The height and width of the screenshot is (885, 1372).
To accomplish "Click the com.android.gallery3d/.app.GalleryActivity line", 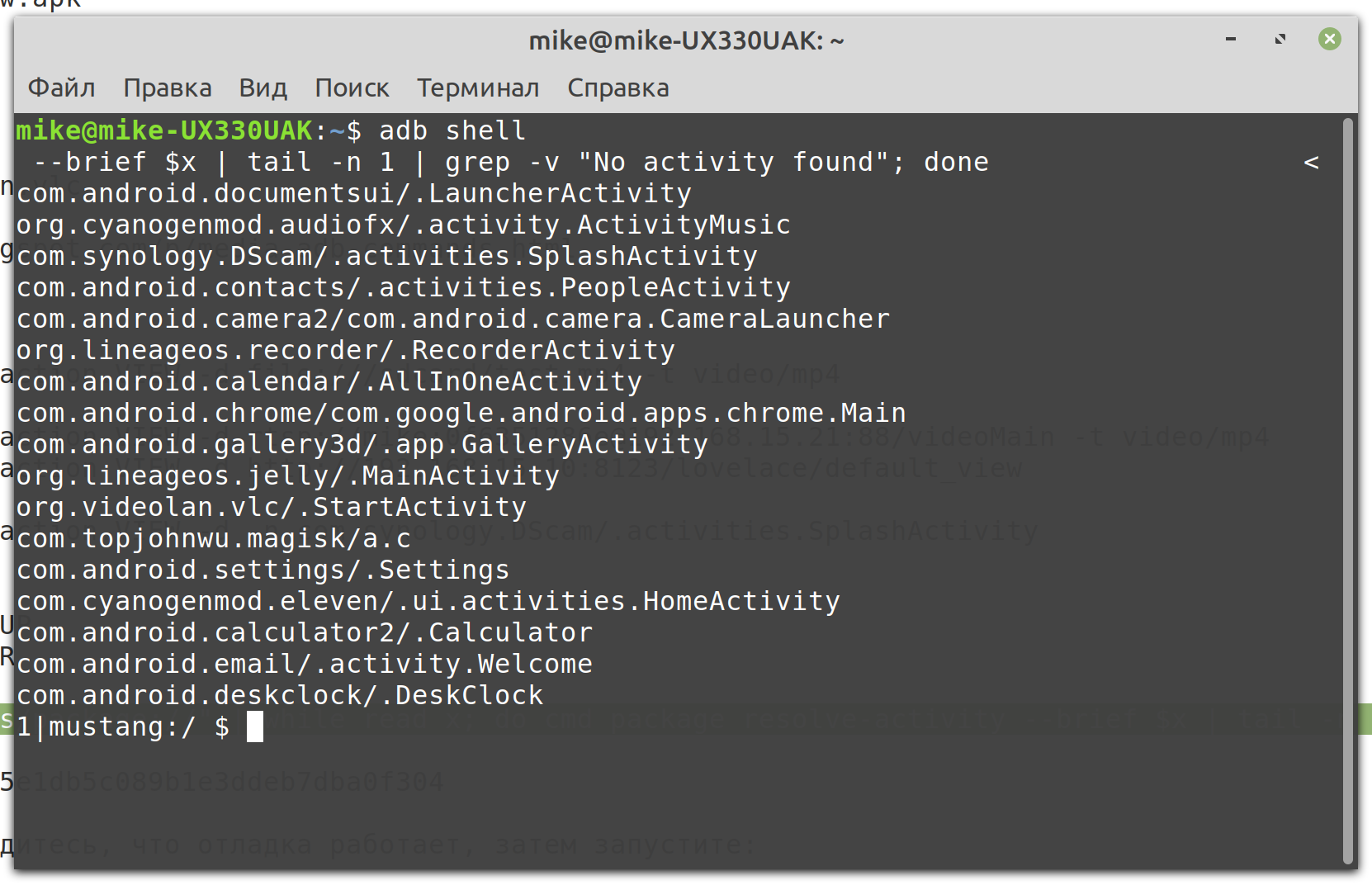I will 362,444.
